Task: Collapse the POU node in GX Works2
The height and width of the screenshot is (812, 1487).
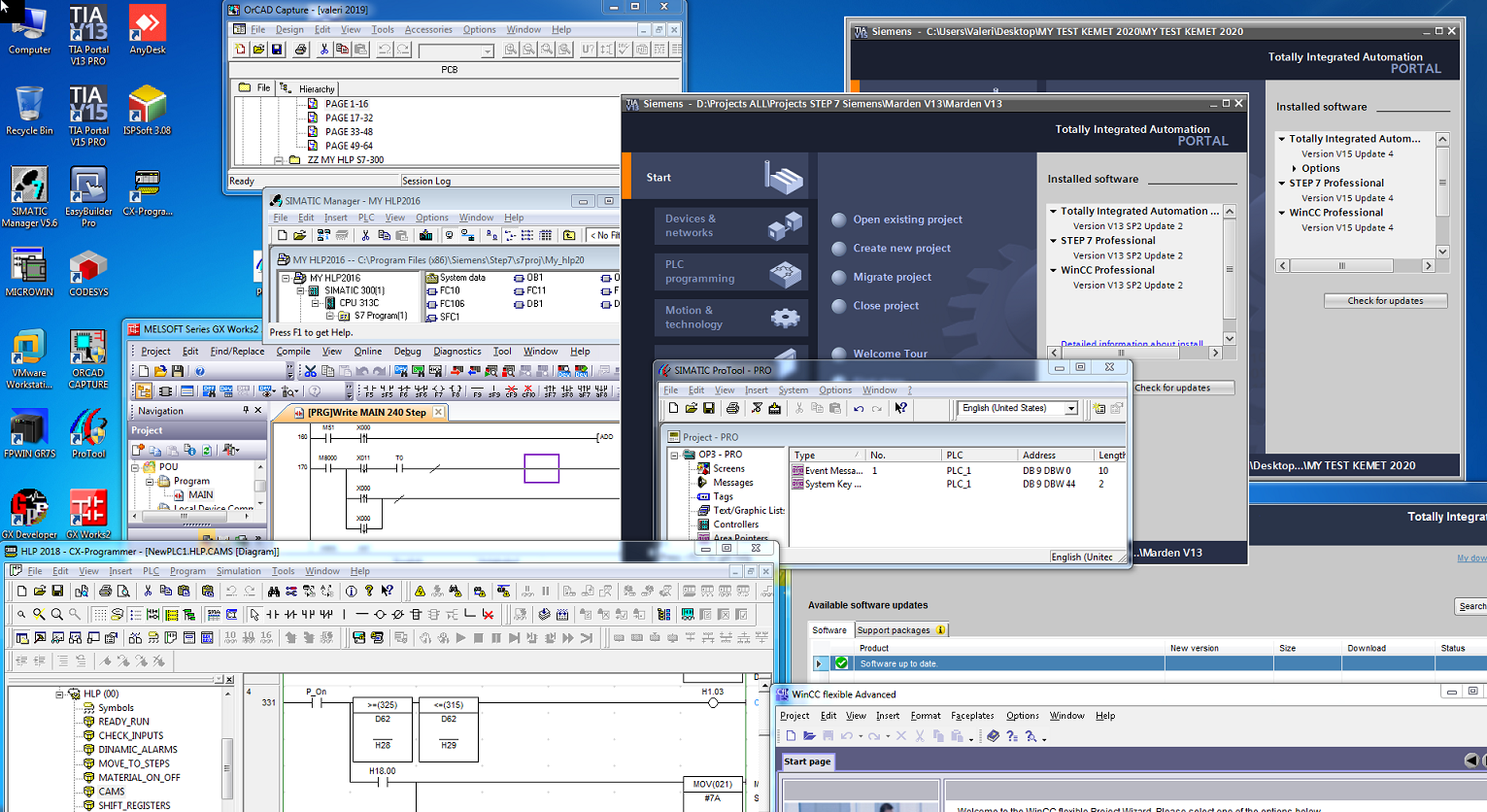Action: 135,467
